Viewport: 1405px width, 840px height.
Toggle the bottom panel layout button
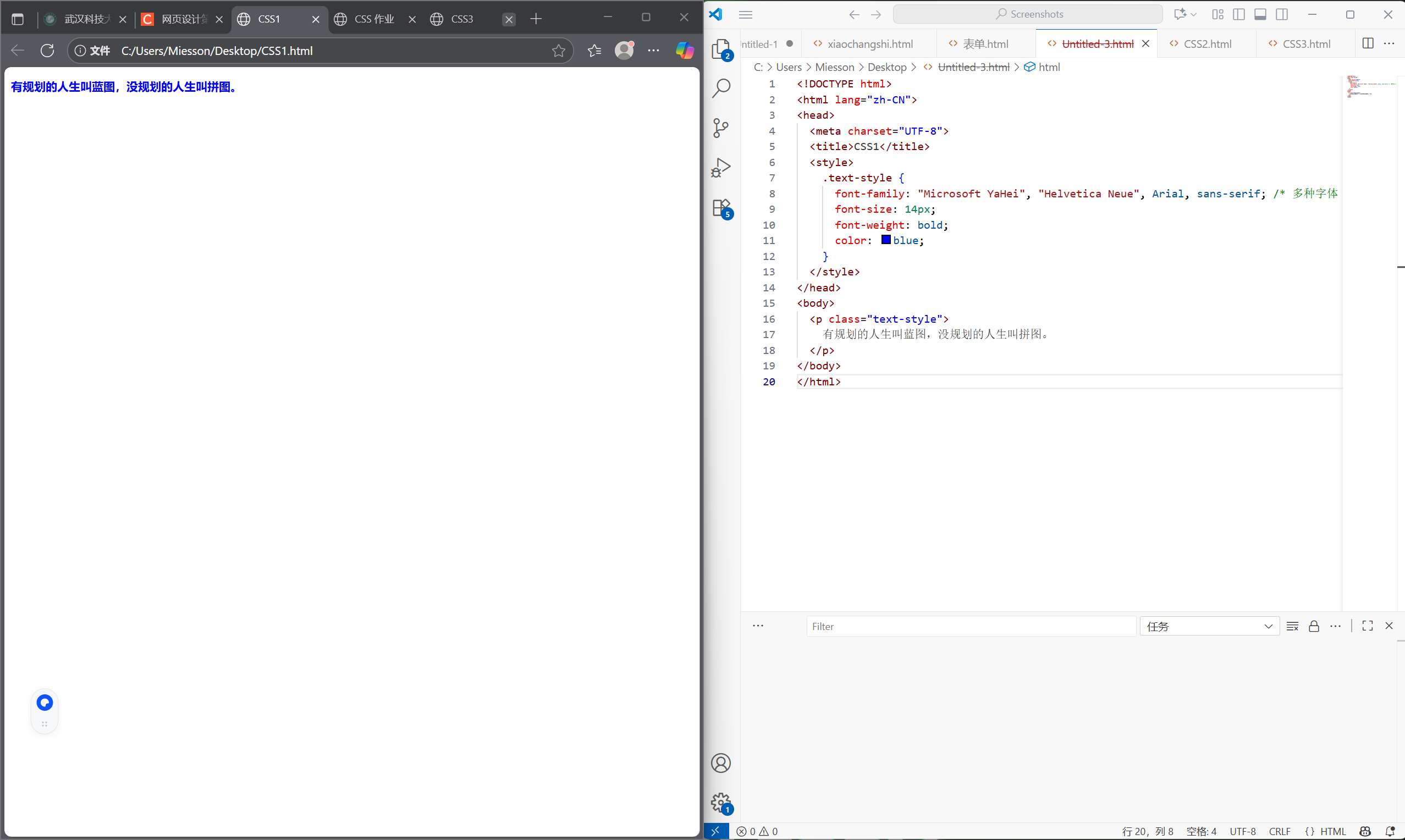1260,14
